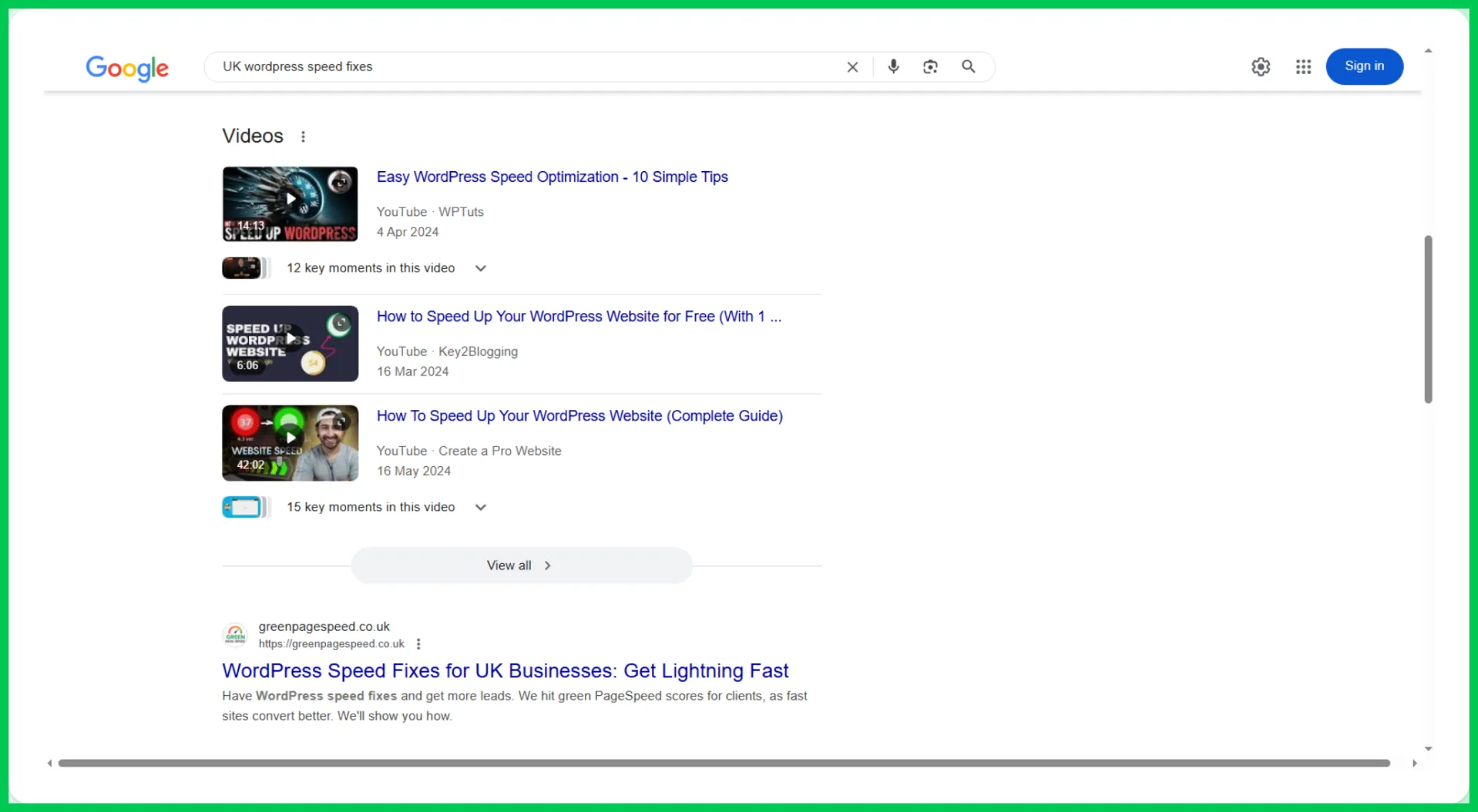The image size is (1478, 812).
Task: Open WordPress Speed Fixes for UK Businesses result
Action: coord(505,670)
